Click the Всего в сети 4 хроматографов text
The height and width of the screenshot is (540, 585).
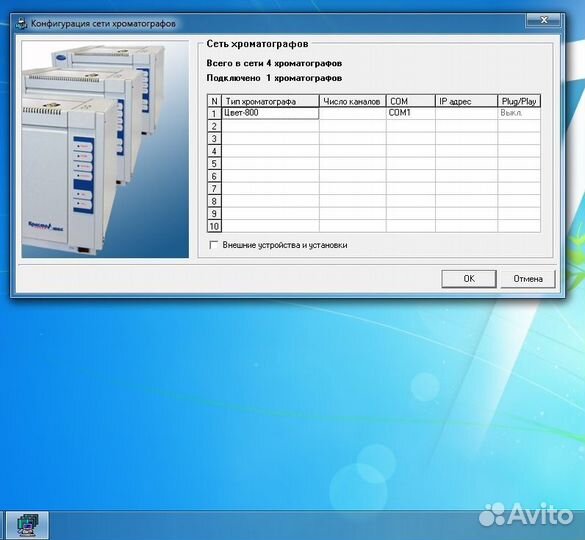(274, 63)
